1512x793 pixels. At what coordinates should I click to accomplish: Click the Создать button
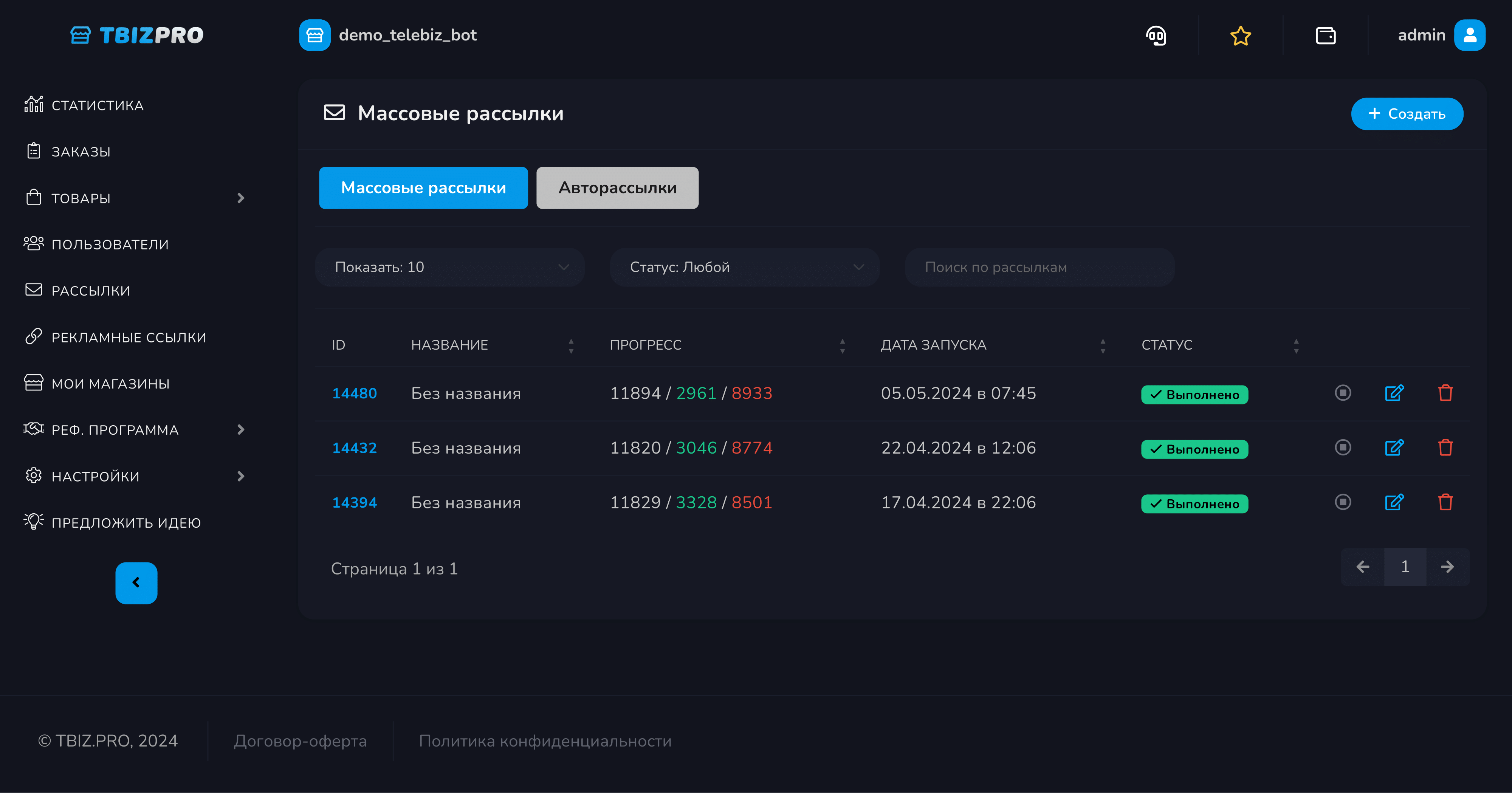(x=1406, y=114)
